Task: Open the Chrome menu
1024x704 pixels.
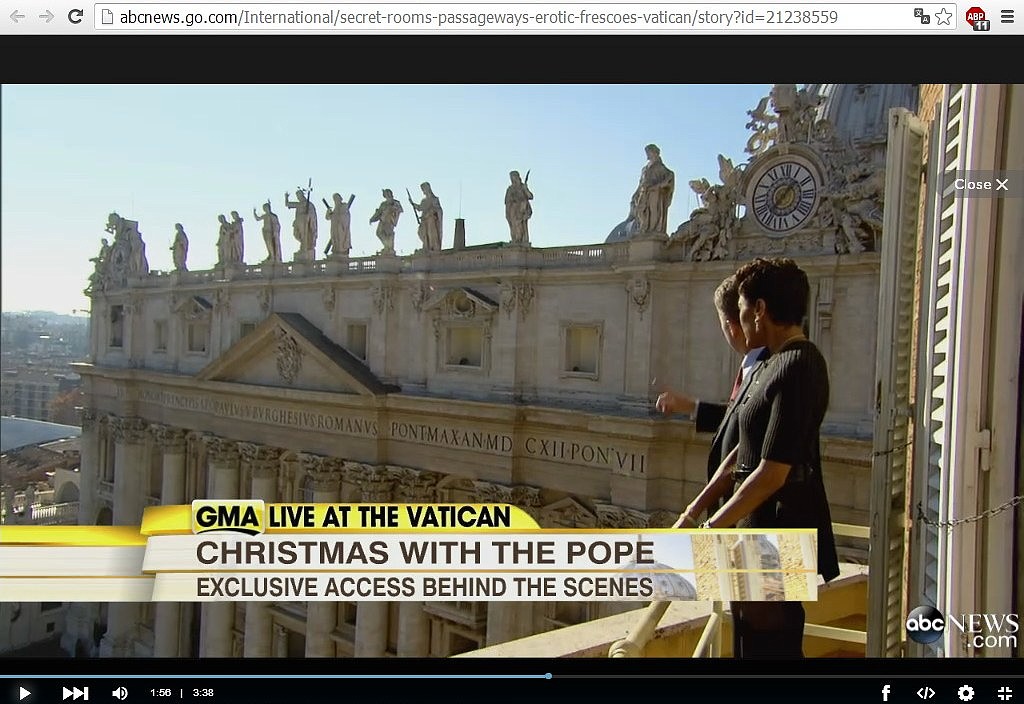Action: [x=1008, y=17]
